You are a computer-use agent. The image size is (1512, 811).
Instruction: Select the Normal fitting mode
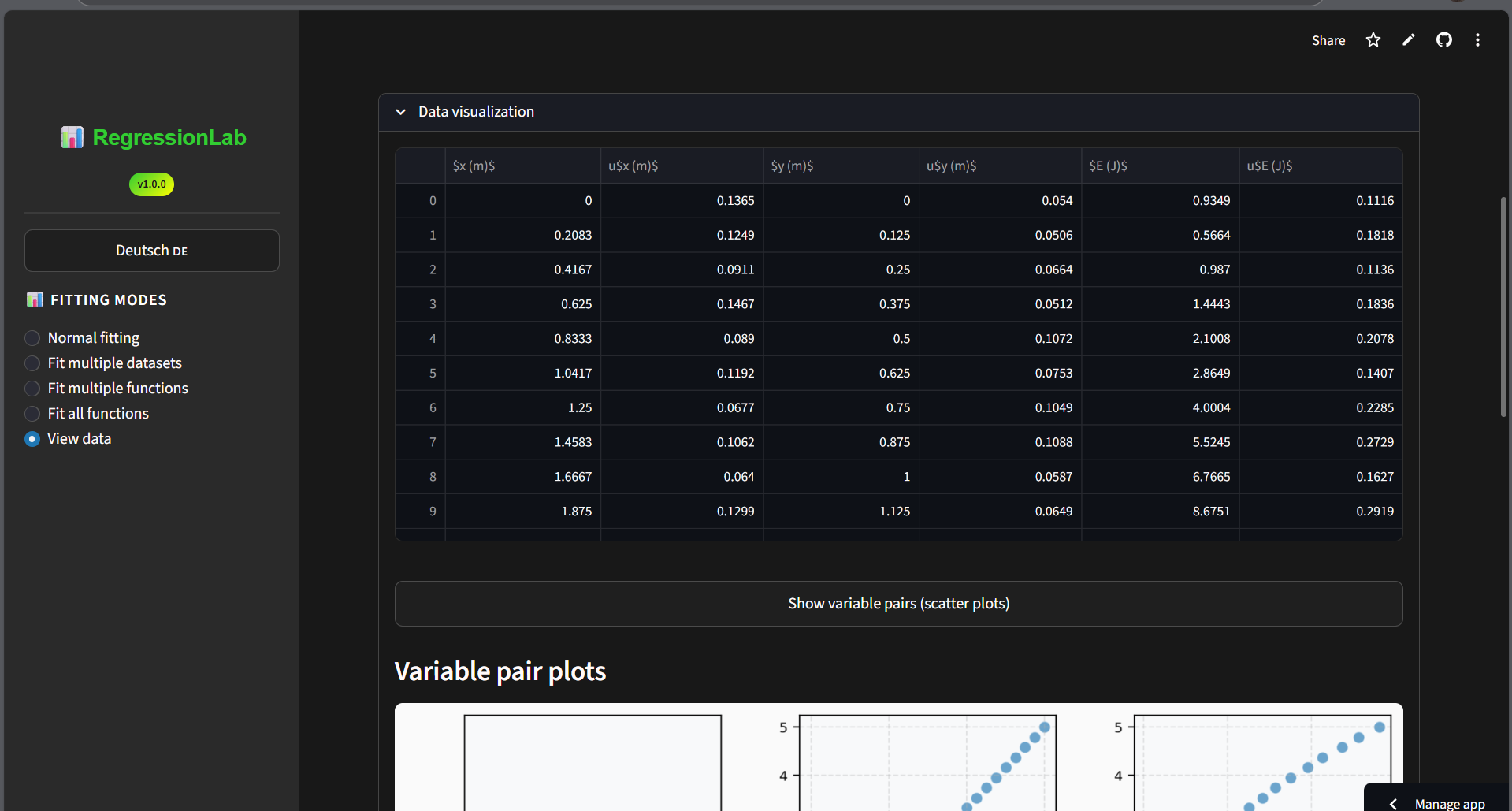pyautogui.click(x=83, y=338)
